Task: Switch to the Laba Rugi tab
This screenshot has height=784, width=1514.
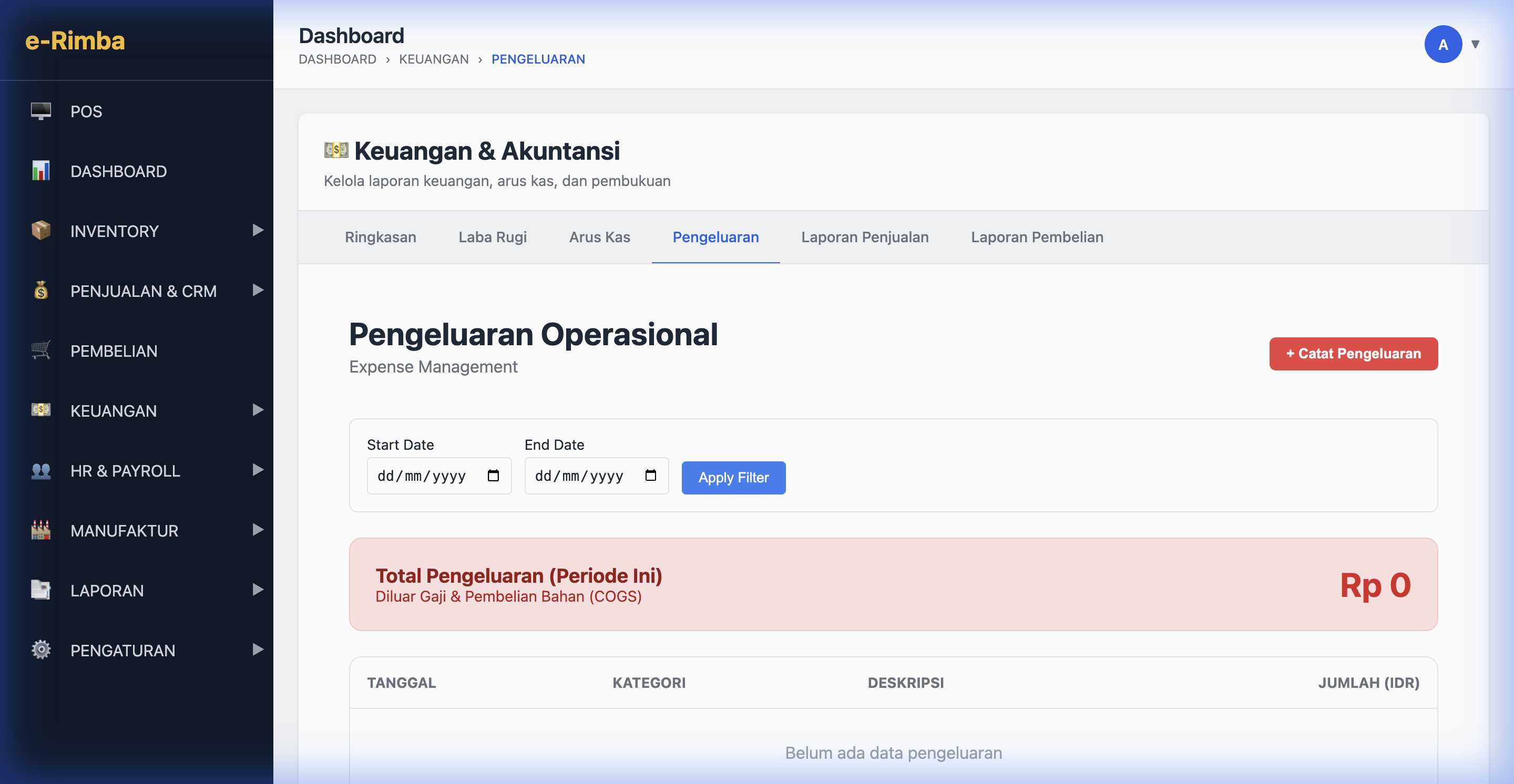Action: click(x=492, y=238)
